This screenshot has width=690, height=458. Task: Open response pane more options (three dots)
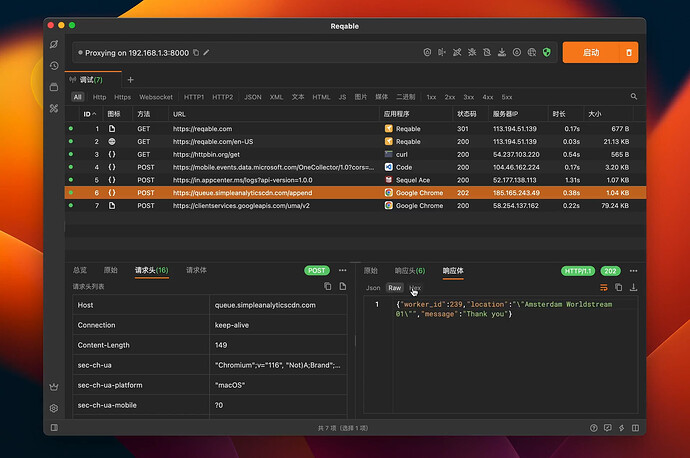coord(633,271)
